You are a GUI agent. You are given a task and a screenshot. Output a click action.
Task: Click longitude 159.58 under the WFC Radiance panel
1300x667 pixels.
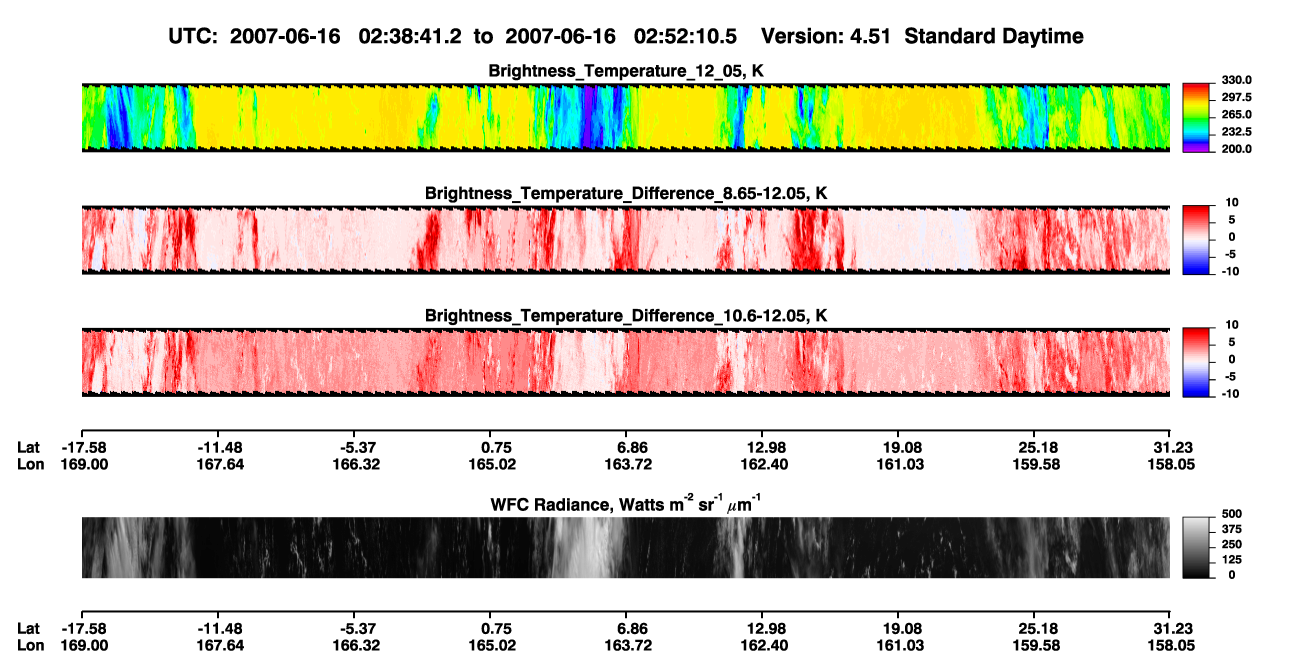click(x=1035, y=646)
